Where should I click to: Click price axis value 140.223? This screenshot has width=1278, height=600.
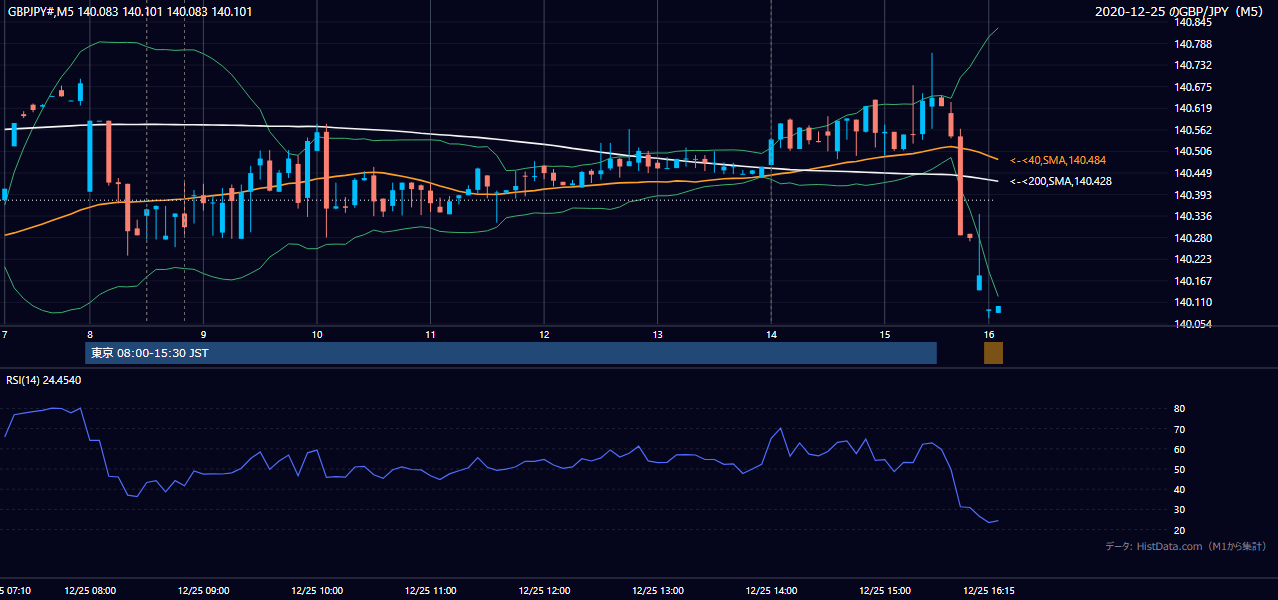[1192, 259]
